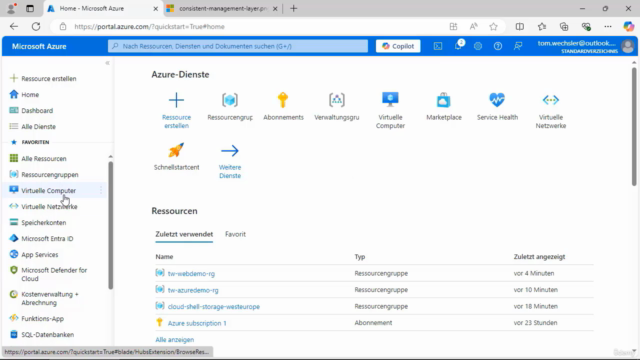Open browser split screen icon
The width and height of the screenshot is (640, 360).
tap(520, 27)
